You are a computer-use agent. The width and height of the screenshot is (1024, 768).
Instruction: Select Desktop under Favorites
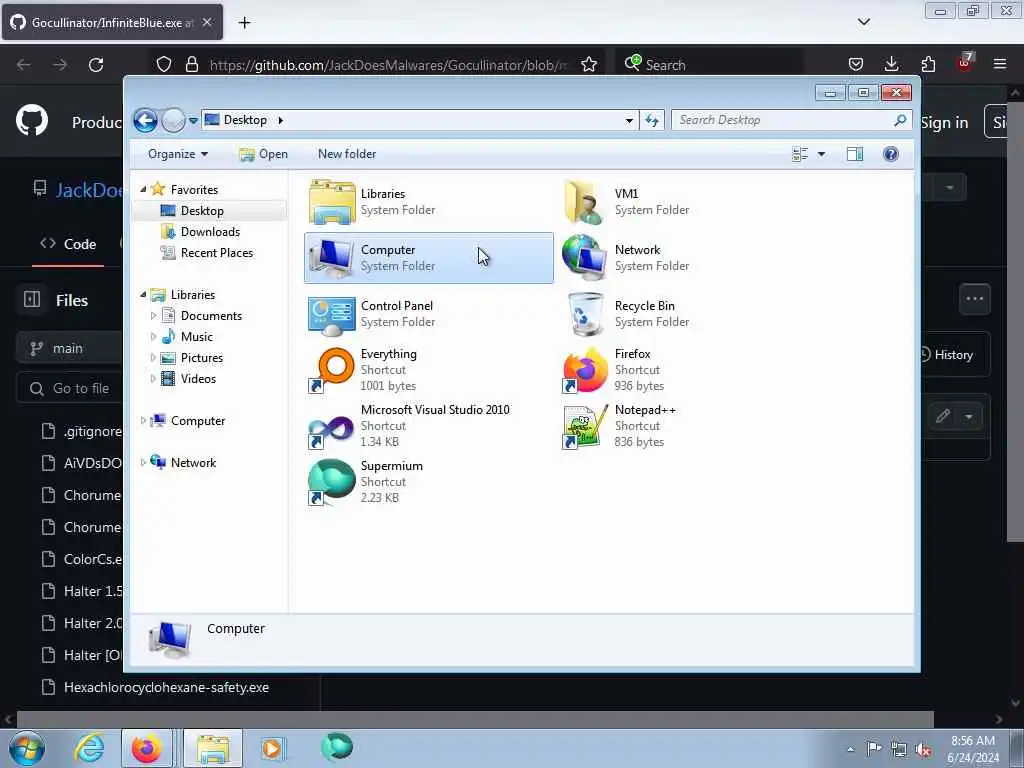[x=209, y=211]
